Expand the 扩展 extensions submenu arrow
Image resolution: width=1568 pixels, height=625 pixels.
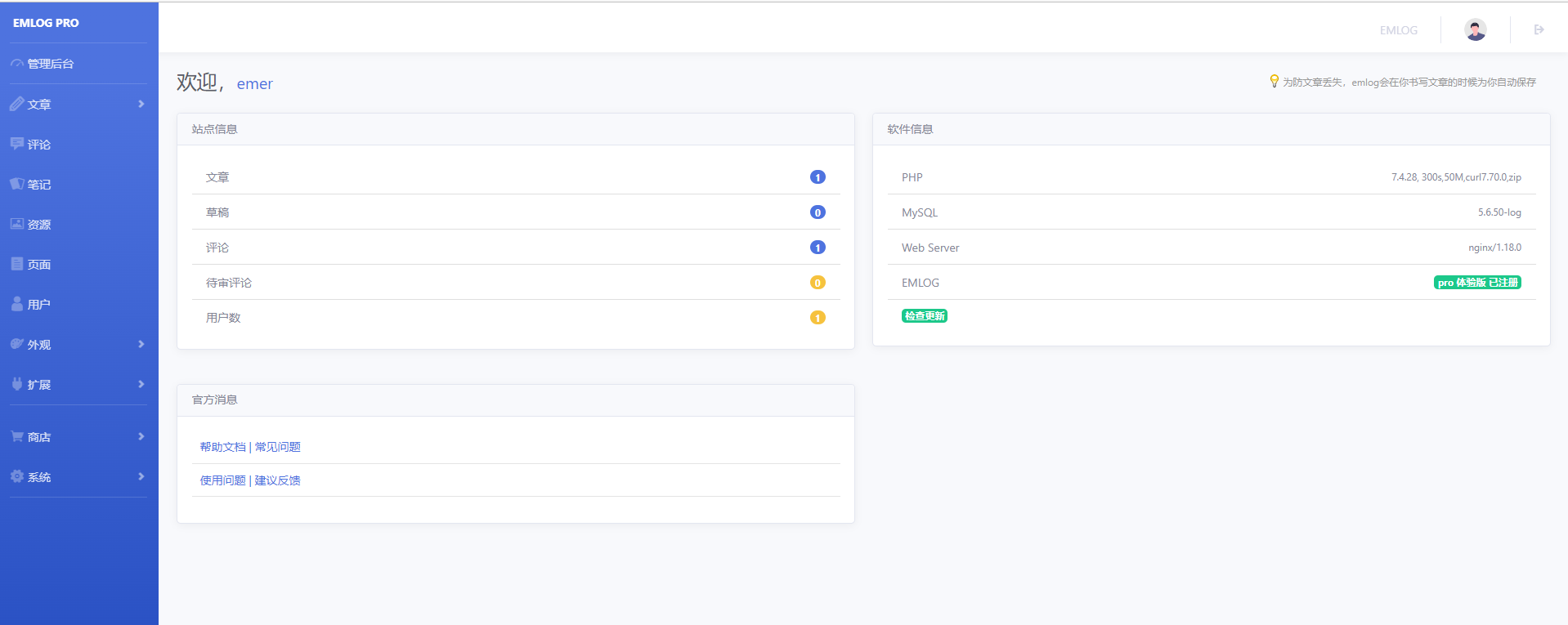point(141,384)
